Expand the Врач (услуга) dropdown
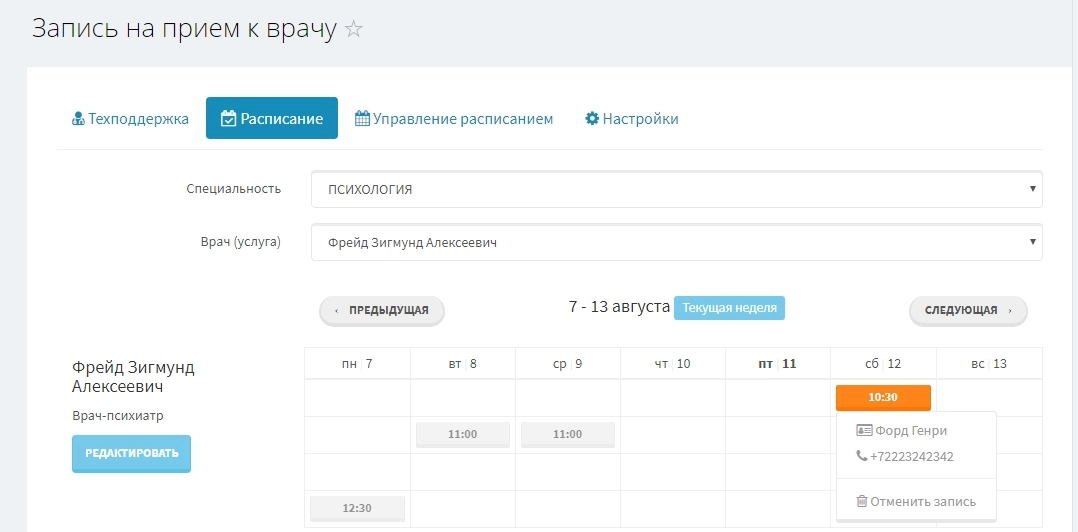Screen dimensions: 1078x532 click(676, 242)
